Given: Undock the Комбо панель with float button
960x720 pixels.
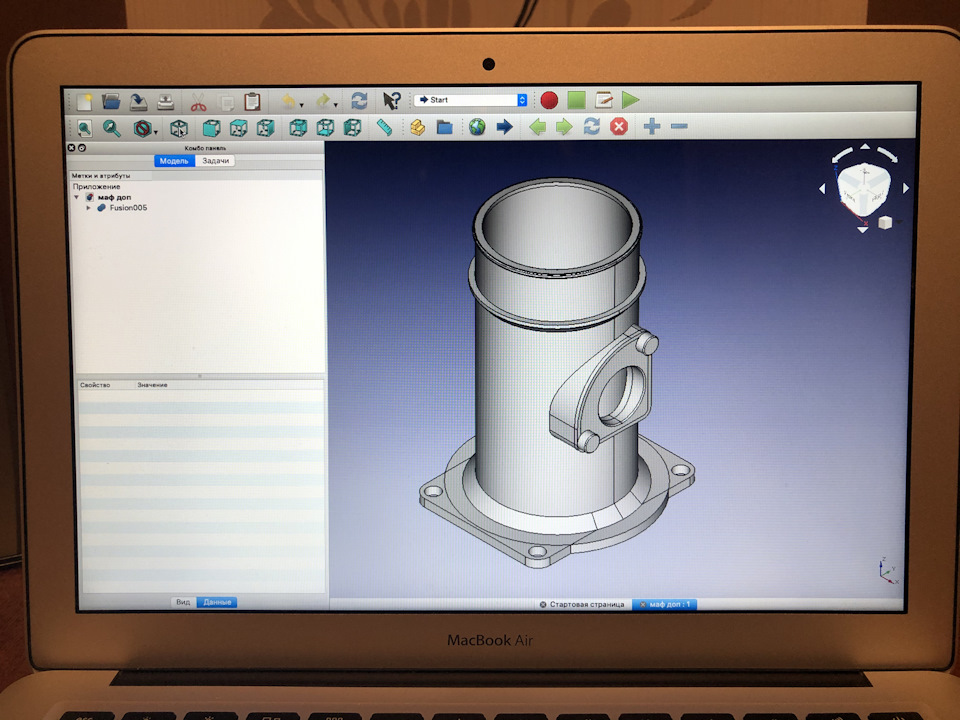Looking at the screenshot, I should 82,148.
